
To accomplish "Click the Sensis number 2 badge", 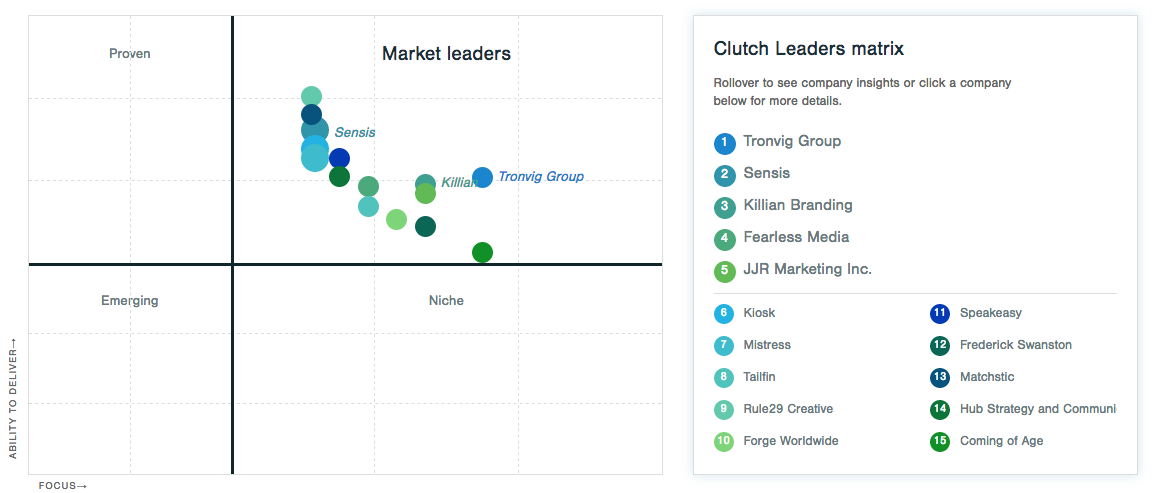I will pos(725,175).
